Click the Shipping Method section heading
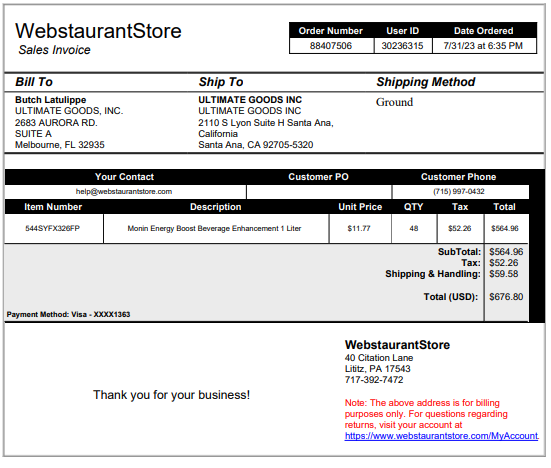Viewport: 551px width, 468px height. coord(426,82)
